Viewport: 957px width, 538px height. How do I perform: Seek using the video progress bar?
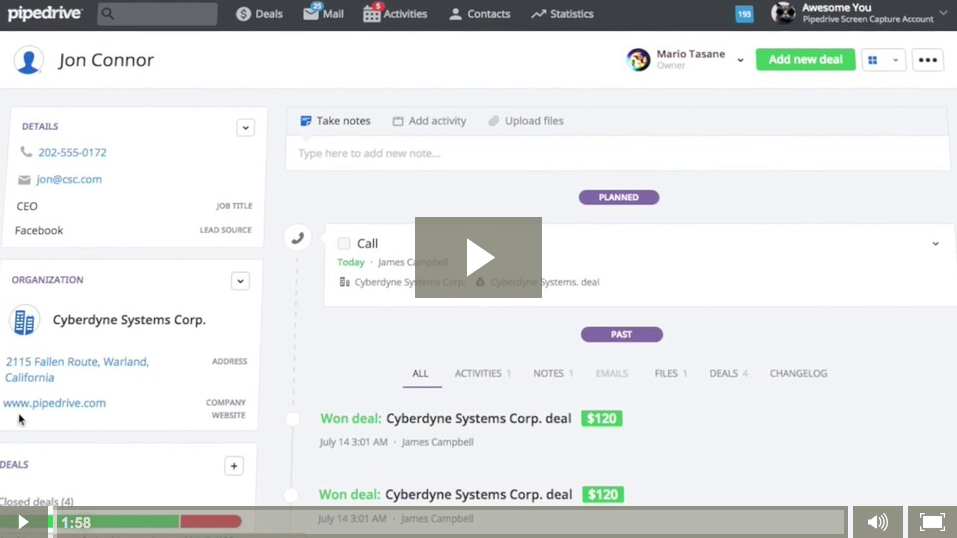[x=450, y=522]
